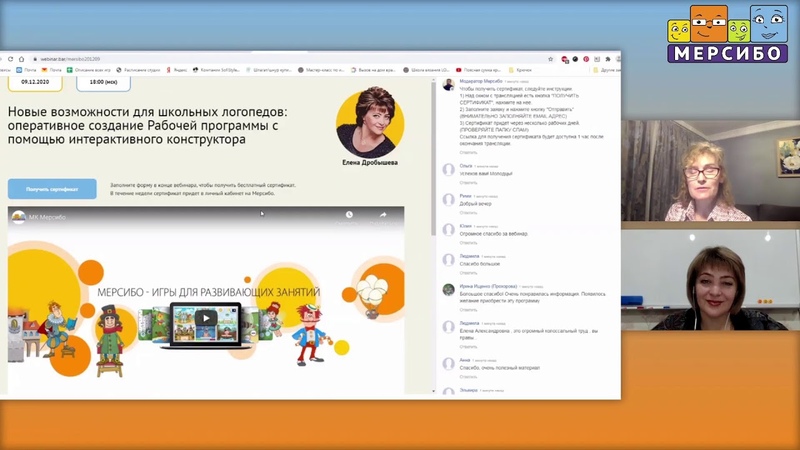
Task: Open the 'Школа вязания' bookmark
Action: (427, 70)
